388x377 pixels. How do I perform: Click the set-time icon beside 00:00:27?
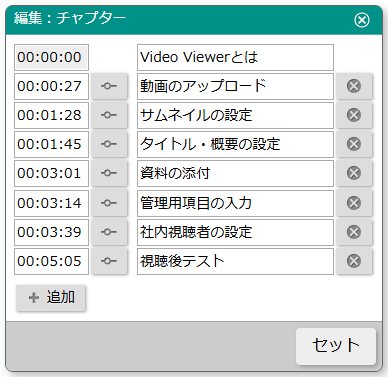coord(109,86)
